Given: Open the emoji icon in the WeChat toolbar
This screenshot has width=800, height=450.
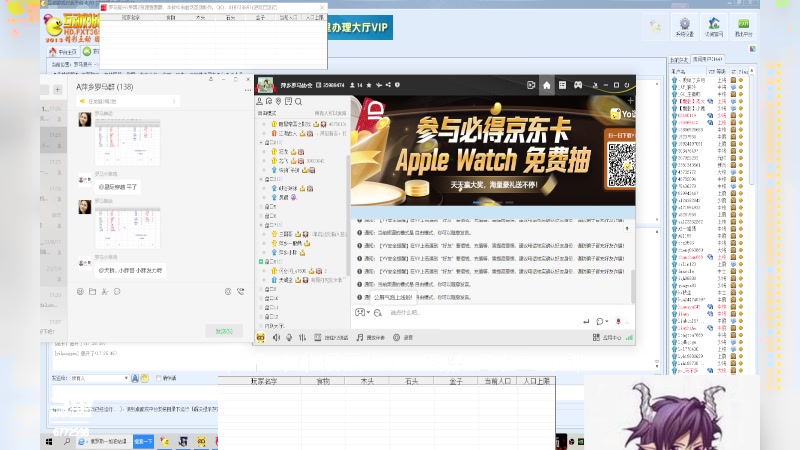Looking at the screenshot, I should [80, 291].
